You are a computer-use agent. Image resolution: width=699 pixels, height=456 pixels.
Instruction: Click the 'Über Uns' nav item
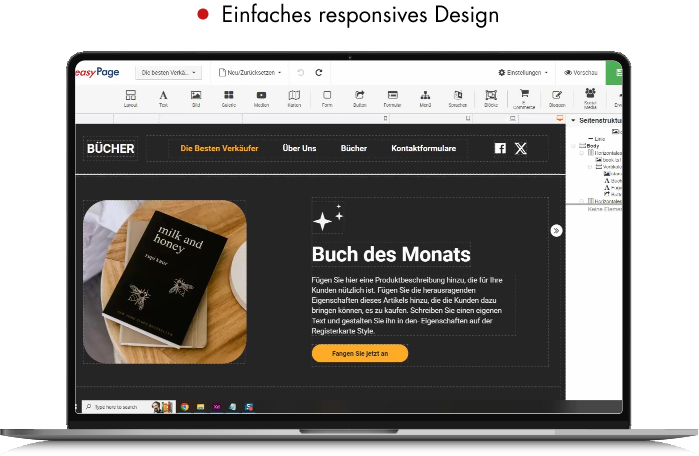[x=299, y=148]
